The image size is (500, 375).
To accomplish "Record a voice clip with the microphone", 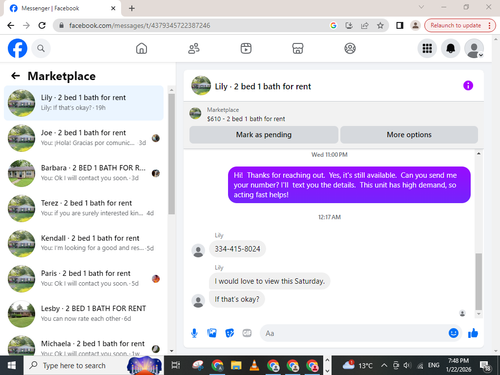I will click(x=194, y=333).
